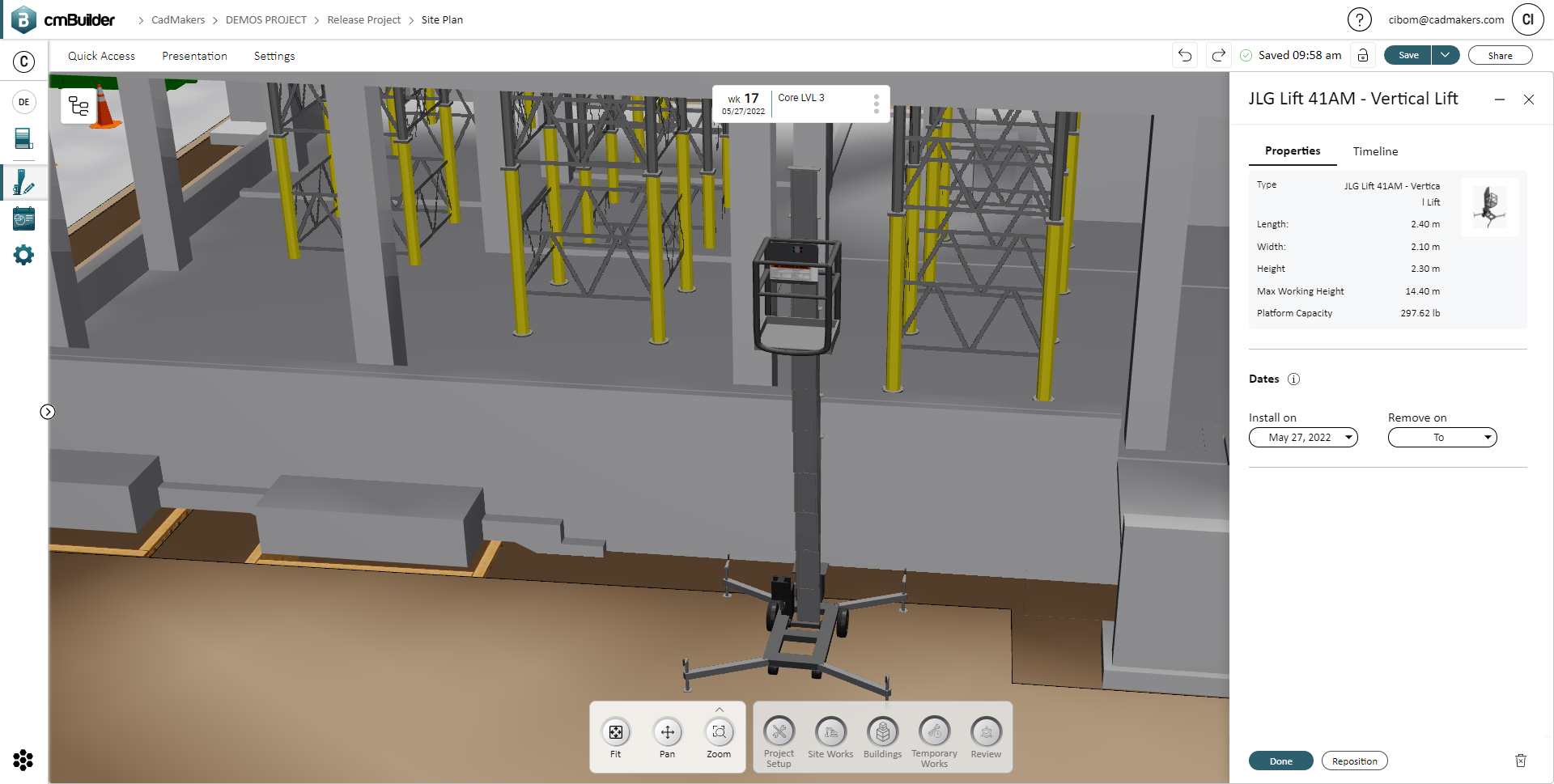The image size is (1554, 784).
Task: Click the CadMakers breadcrumb link
Action: point(178,20)
